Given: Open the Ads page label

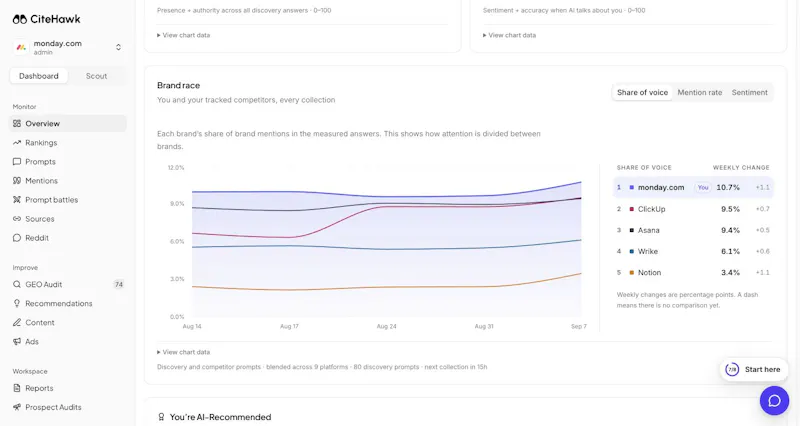Looking at the screenshot, I should [32, 342].
